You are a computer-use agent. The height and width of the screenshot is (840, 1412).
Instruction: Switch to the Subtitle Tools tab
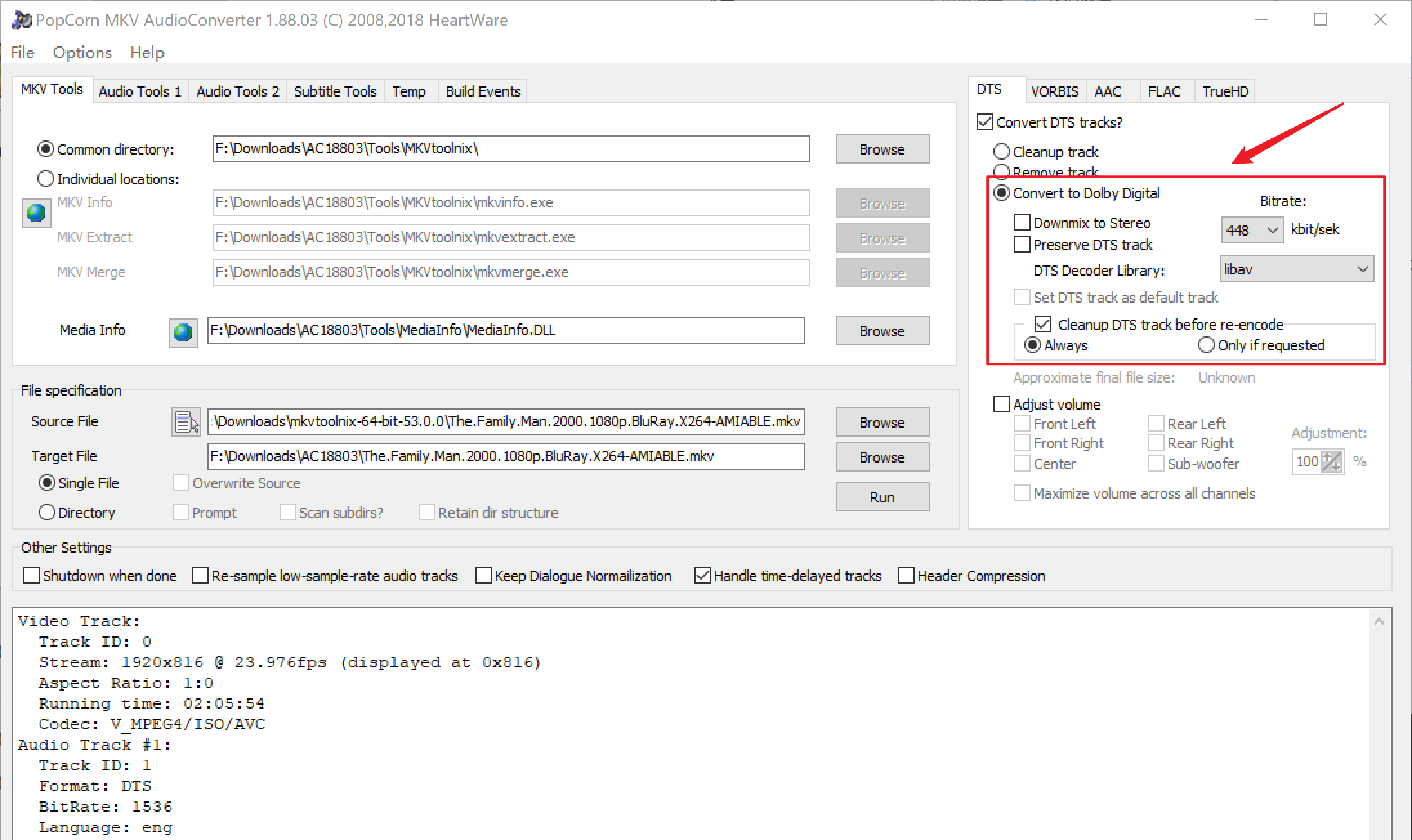[335, 91]
